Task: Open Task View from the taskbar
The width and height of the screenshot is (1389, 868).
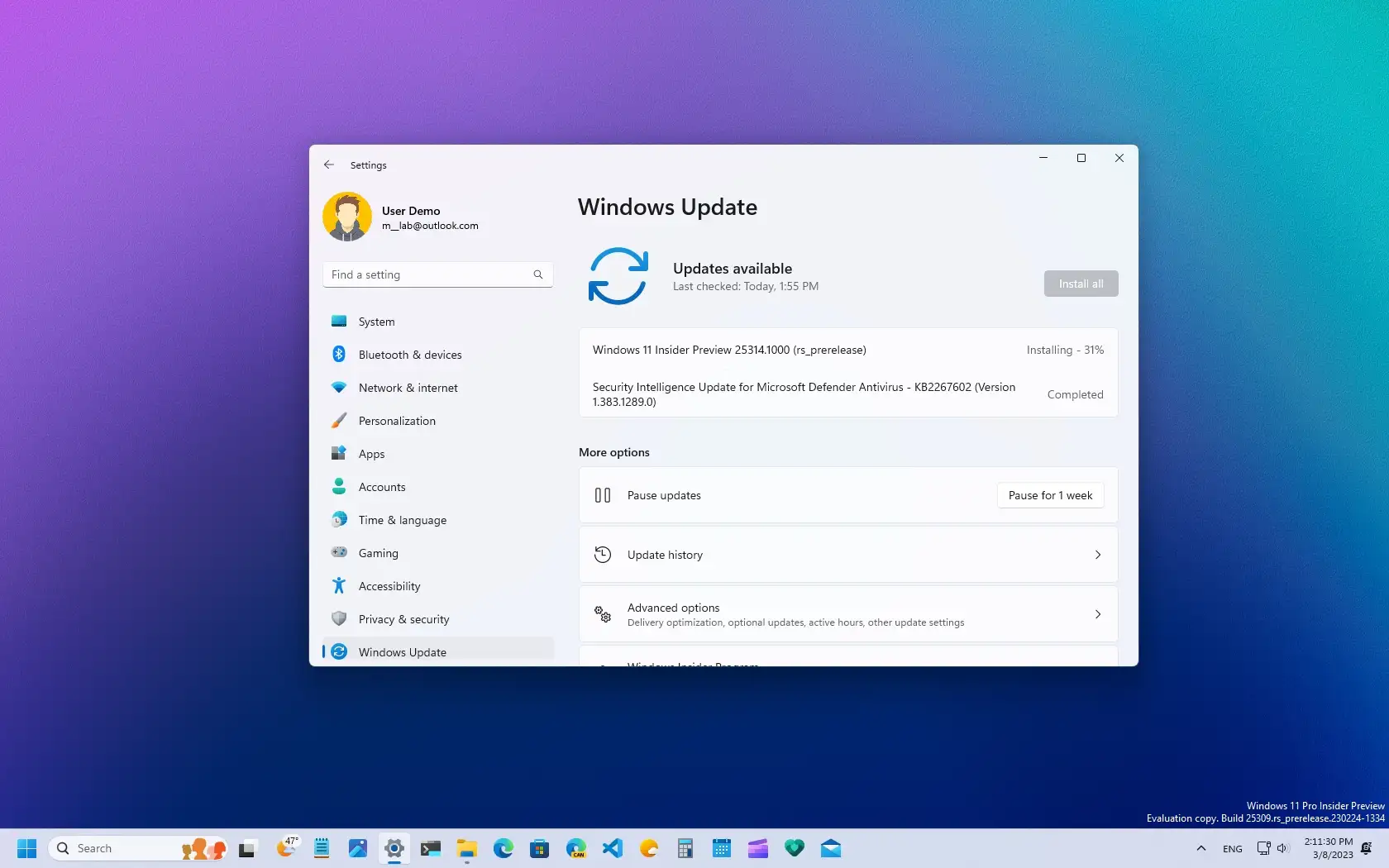Action: [x=248, y=848]
